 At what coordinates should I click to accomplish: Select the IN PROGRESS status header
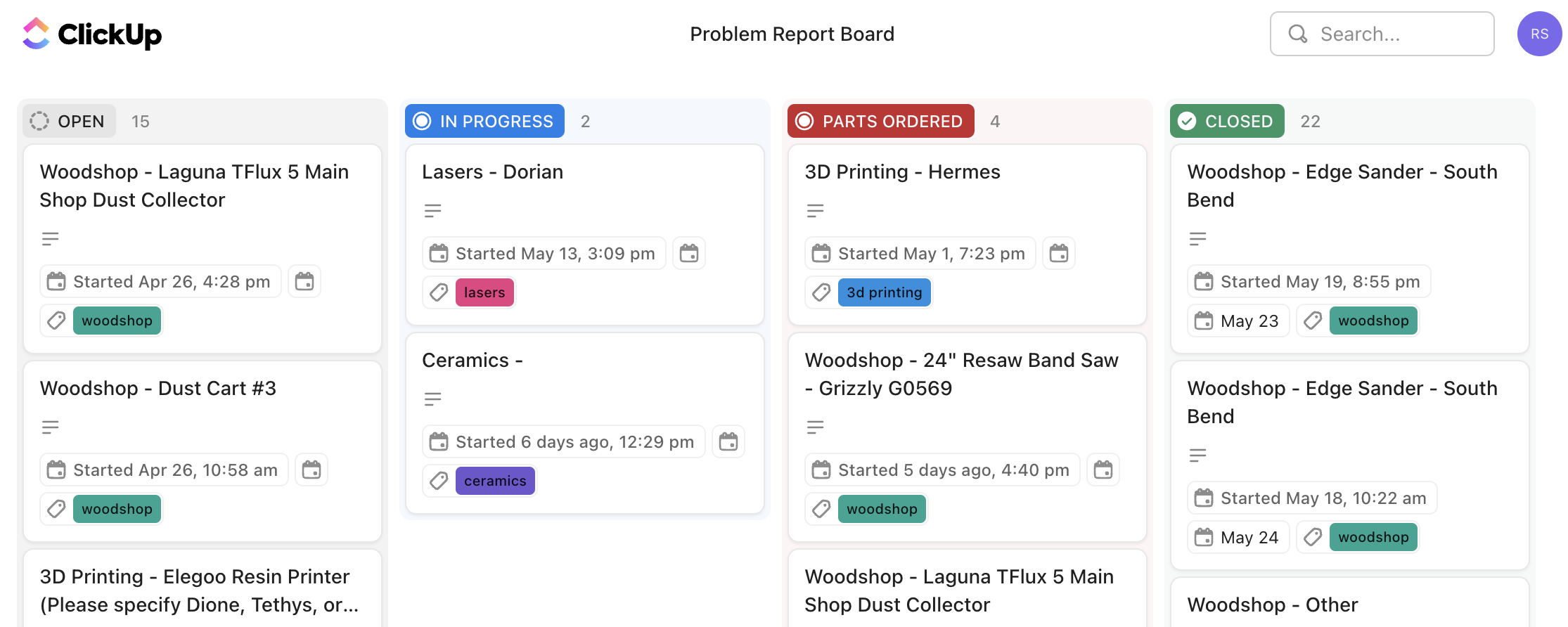(484, 121)
